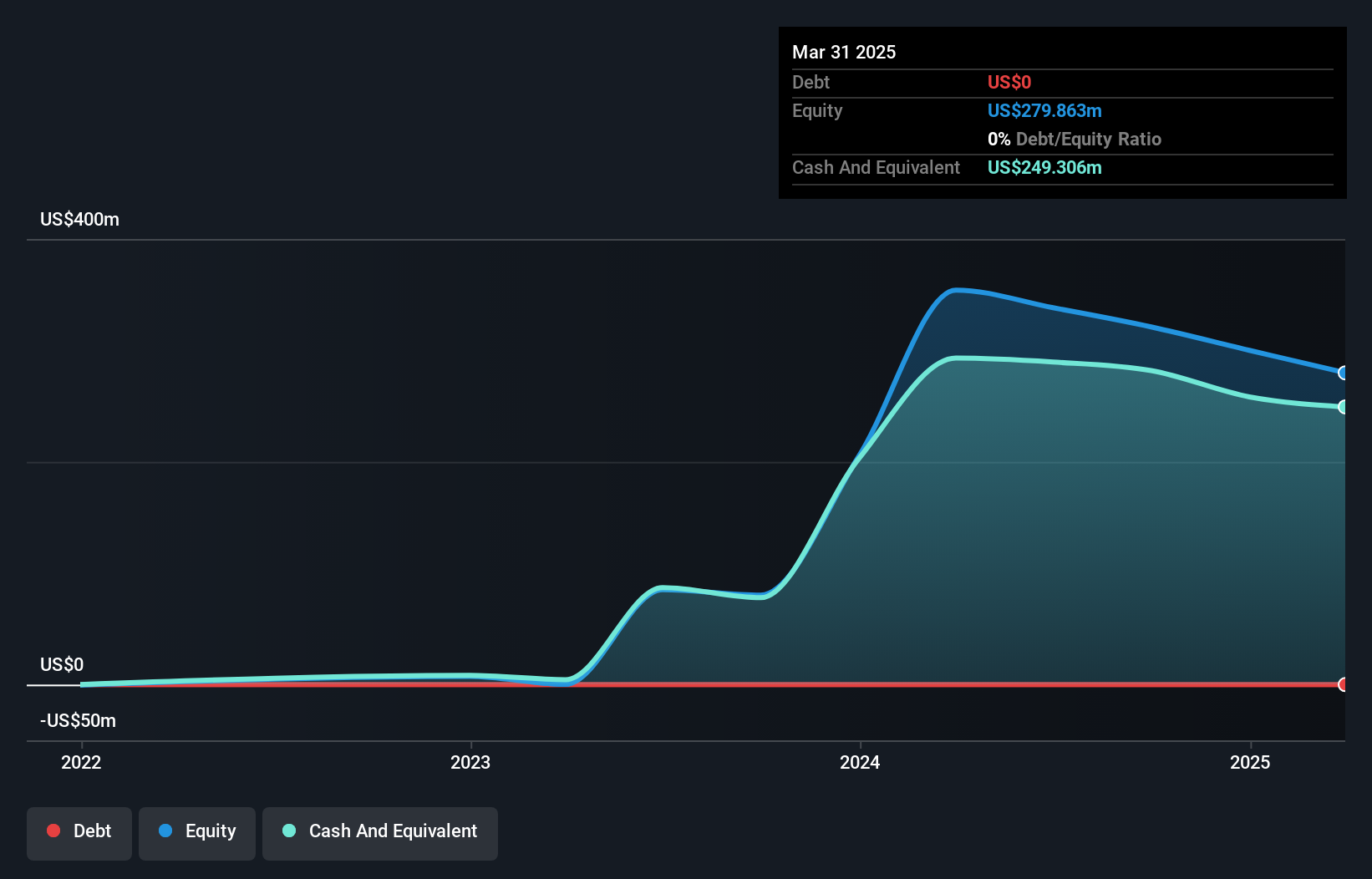Image resolution: width=1372 pixels, height=879 pixels.
Task: Click the US$249.306m cash value
Action: coord(1044,167)
